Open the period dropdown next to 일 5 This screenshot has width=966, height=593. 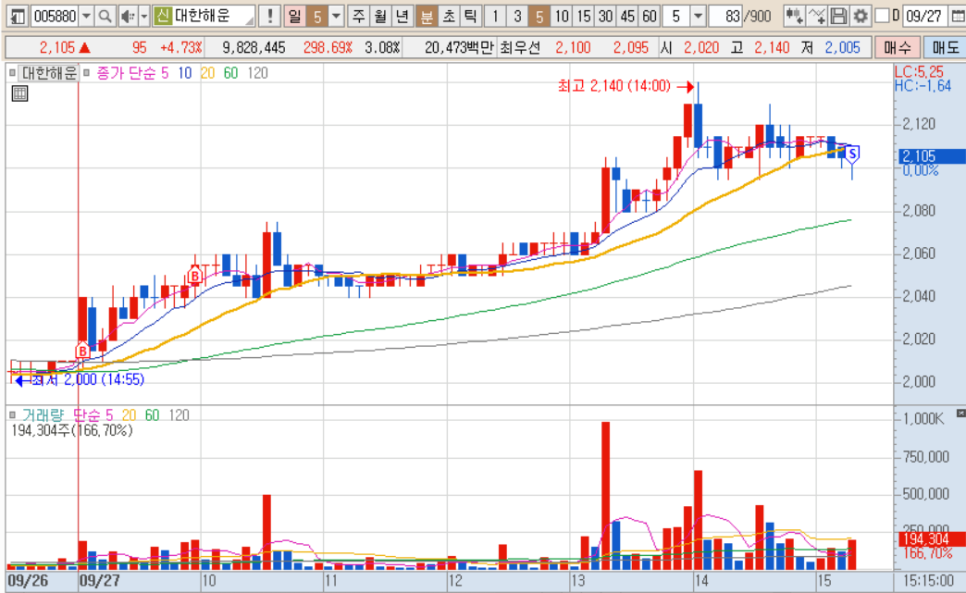(x=336, y=16)
